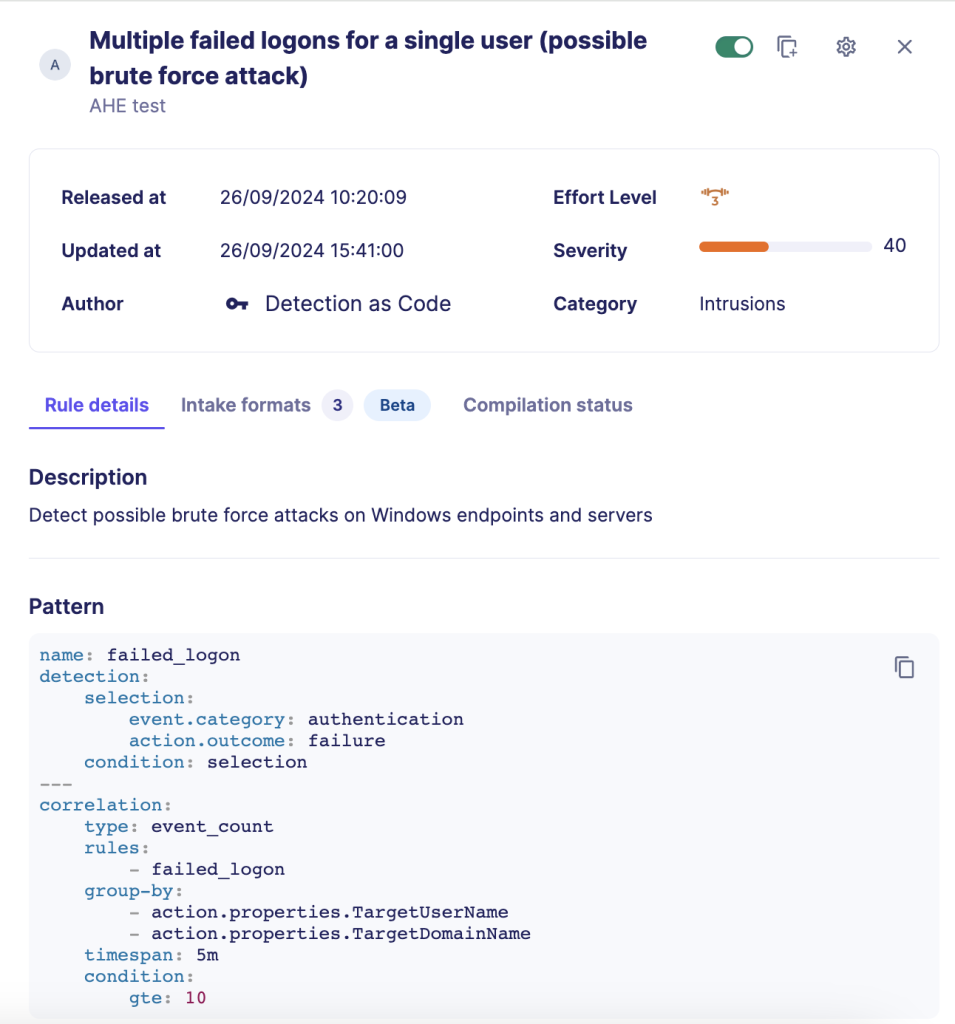
Task: Click 'condition: selection' line in pattern
Action: click(195, 762)
